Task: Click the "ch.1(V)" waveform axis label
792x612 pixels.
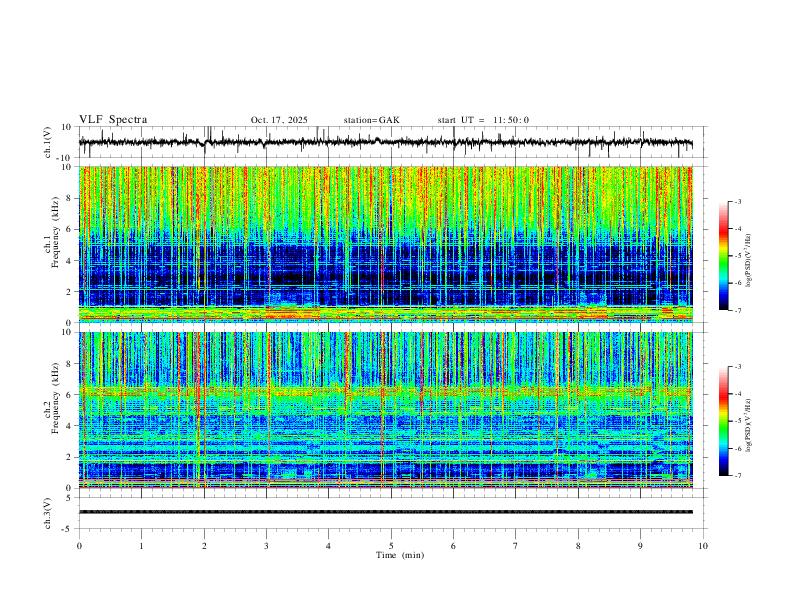Action: pyautogui.click(x=48, y=142)
